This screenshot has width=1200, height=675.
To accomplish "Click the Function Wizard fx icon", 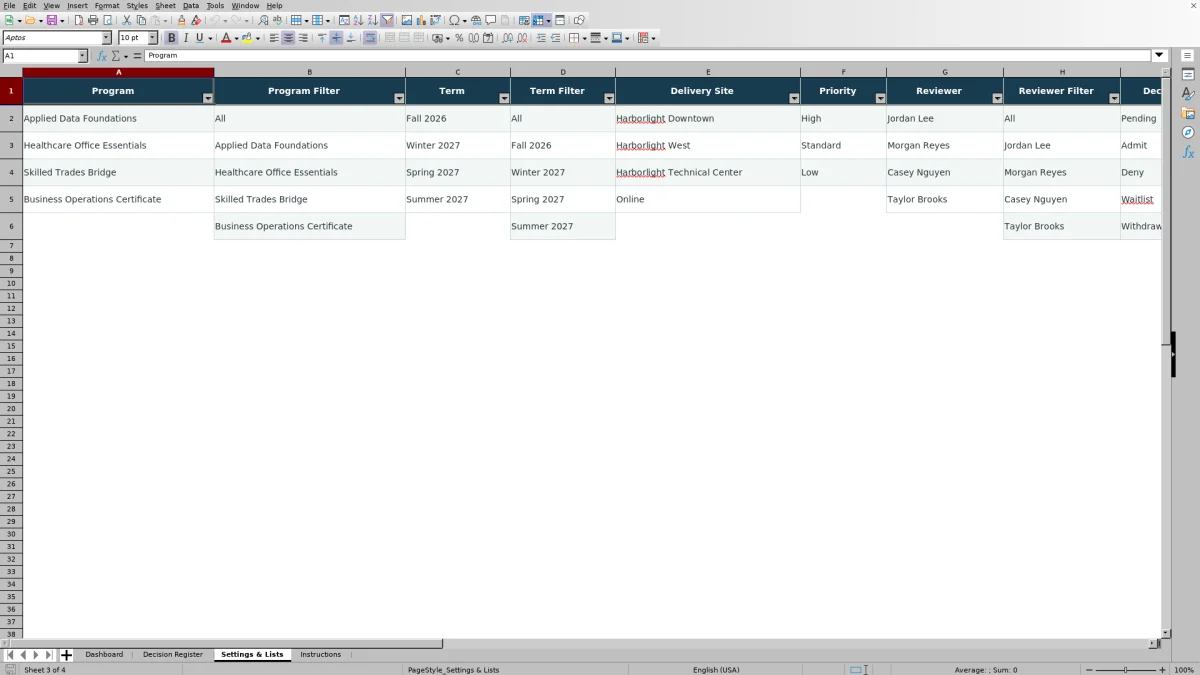I will (x=101, y=56).
